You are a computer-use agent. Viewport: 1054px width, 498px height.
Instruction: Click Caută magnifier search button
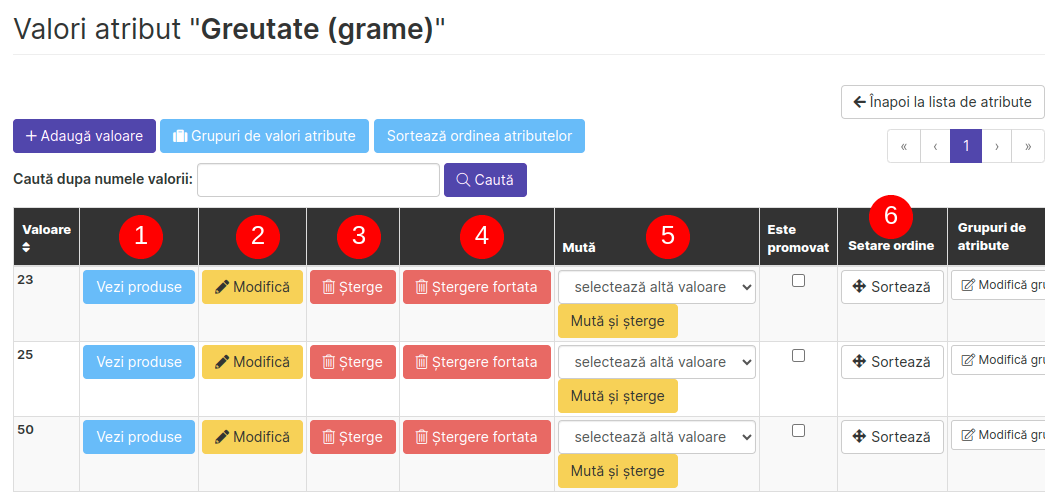coord(485,180)
